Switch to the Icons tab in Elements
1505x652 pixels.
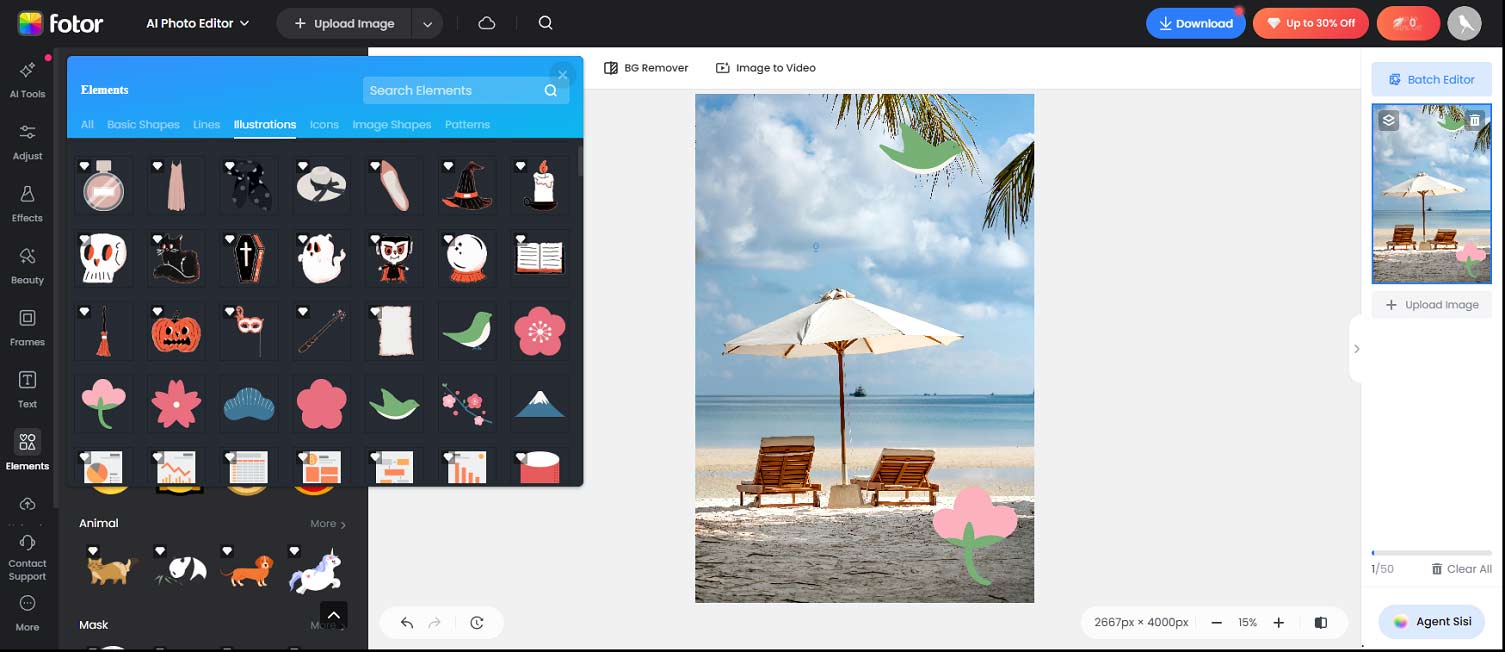pyautogui.click(x=324, y=124)
